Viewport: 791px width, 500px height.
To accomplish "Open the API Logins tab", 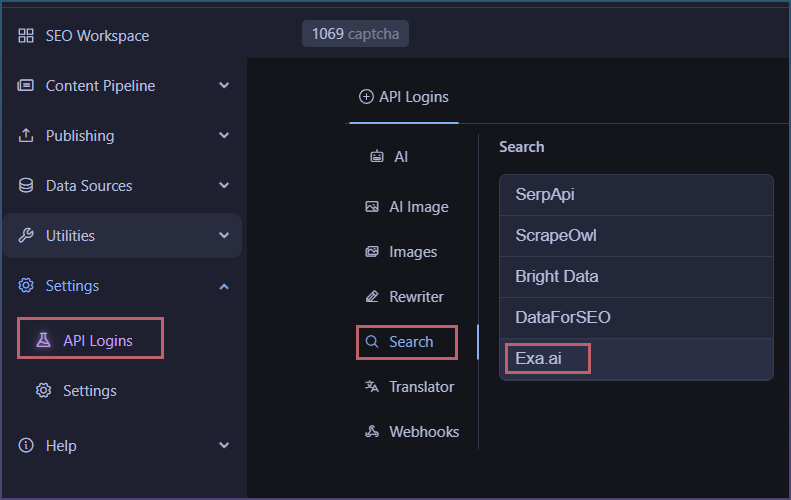I will 404,97.
